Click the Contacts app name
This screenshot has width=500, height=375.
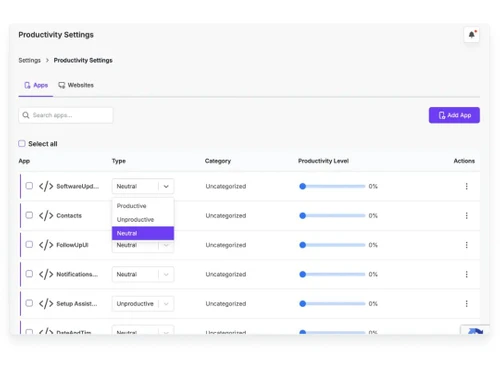coord(69,216)
